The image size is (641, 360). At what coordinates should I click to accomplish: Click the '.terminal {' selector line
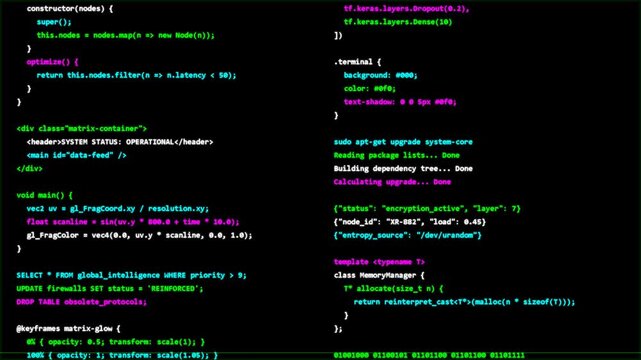[357, 62]
